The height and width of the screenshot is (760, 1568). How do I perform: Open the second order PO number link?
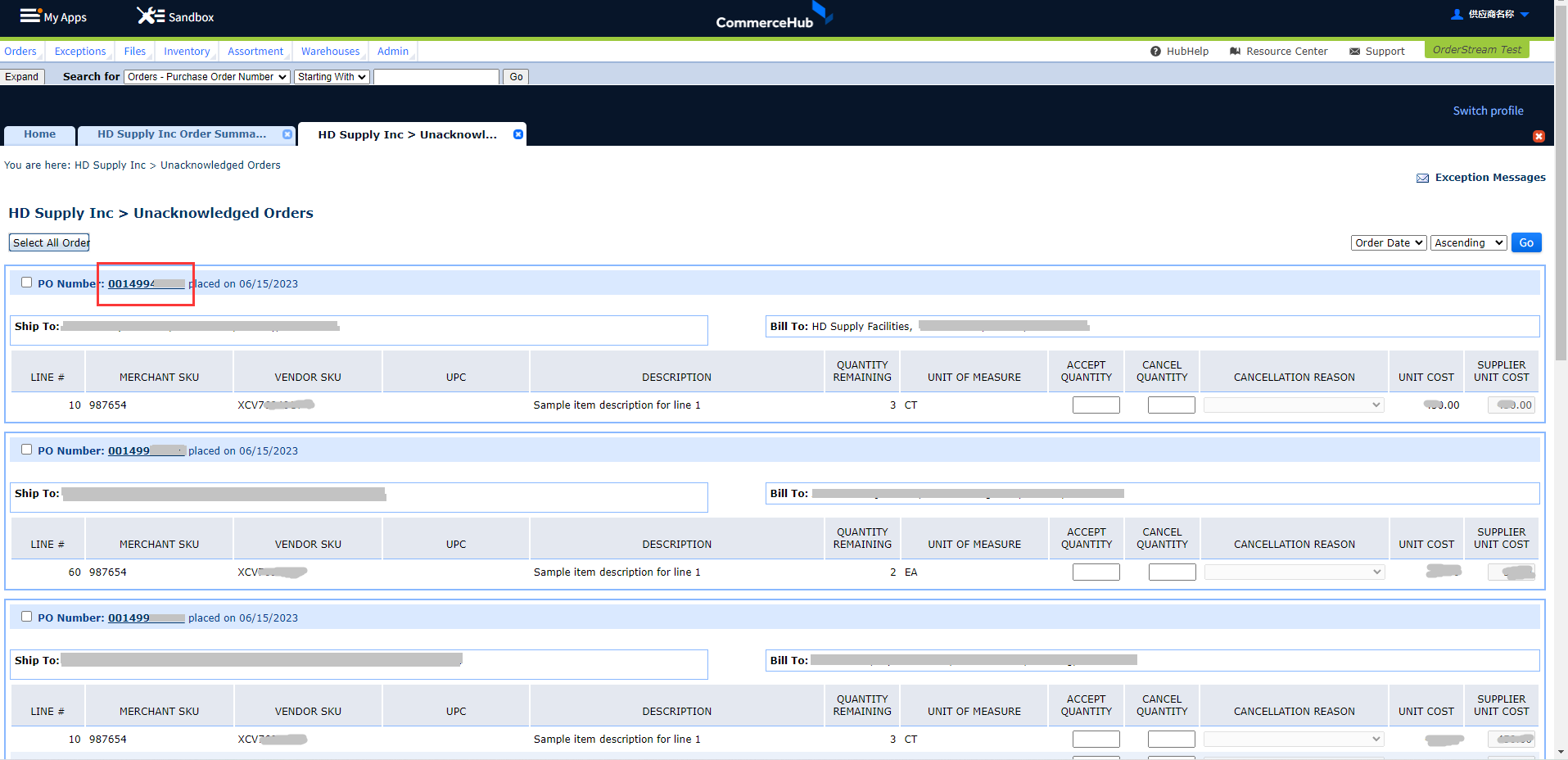[x=147, y=450]
